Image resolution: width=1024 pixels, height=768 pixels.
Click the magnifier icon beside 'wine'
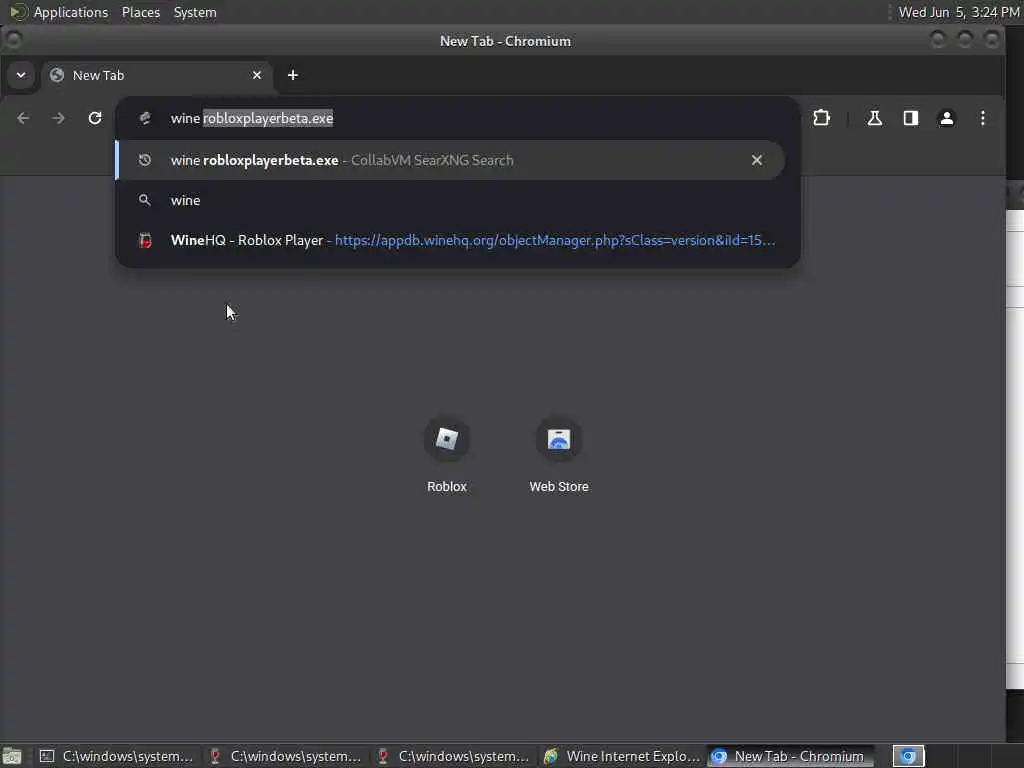point(145,200)
